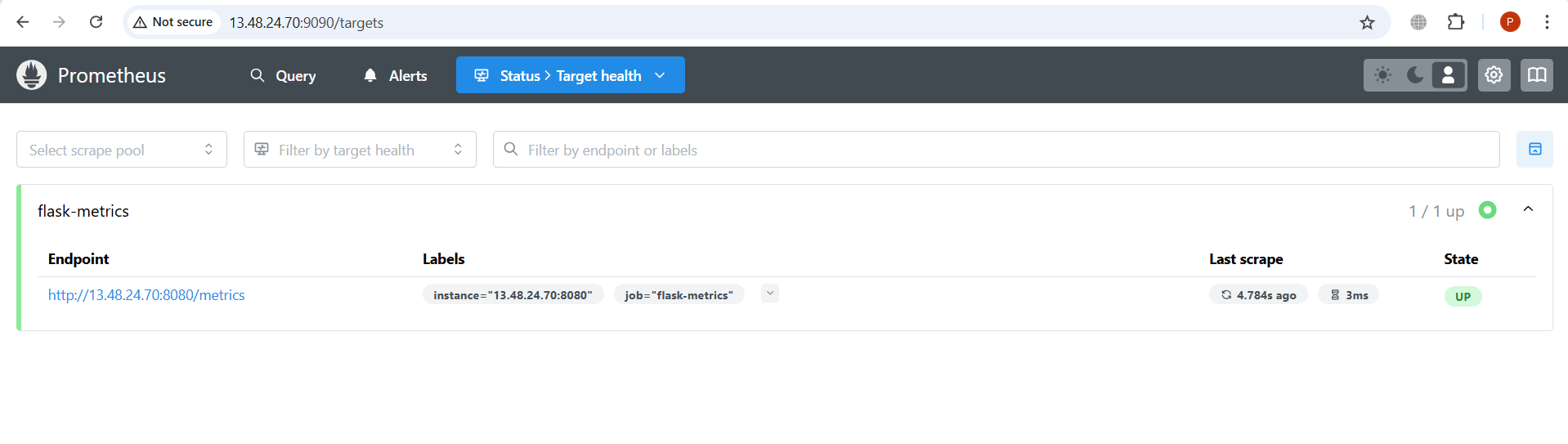Image resolution: width=1568 pixels, height=444 pixels.
Task: Collapse all scrape pools icon button
Action: [1534, 149]
